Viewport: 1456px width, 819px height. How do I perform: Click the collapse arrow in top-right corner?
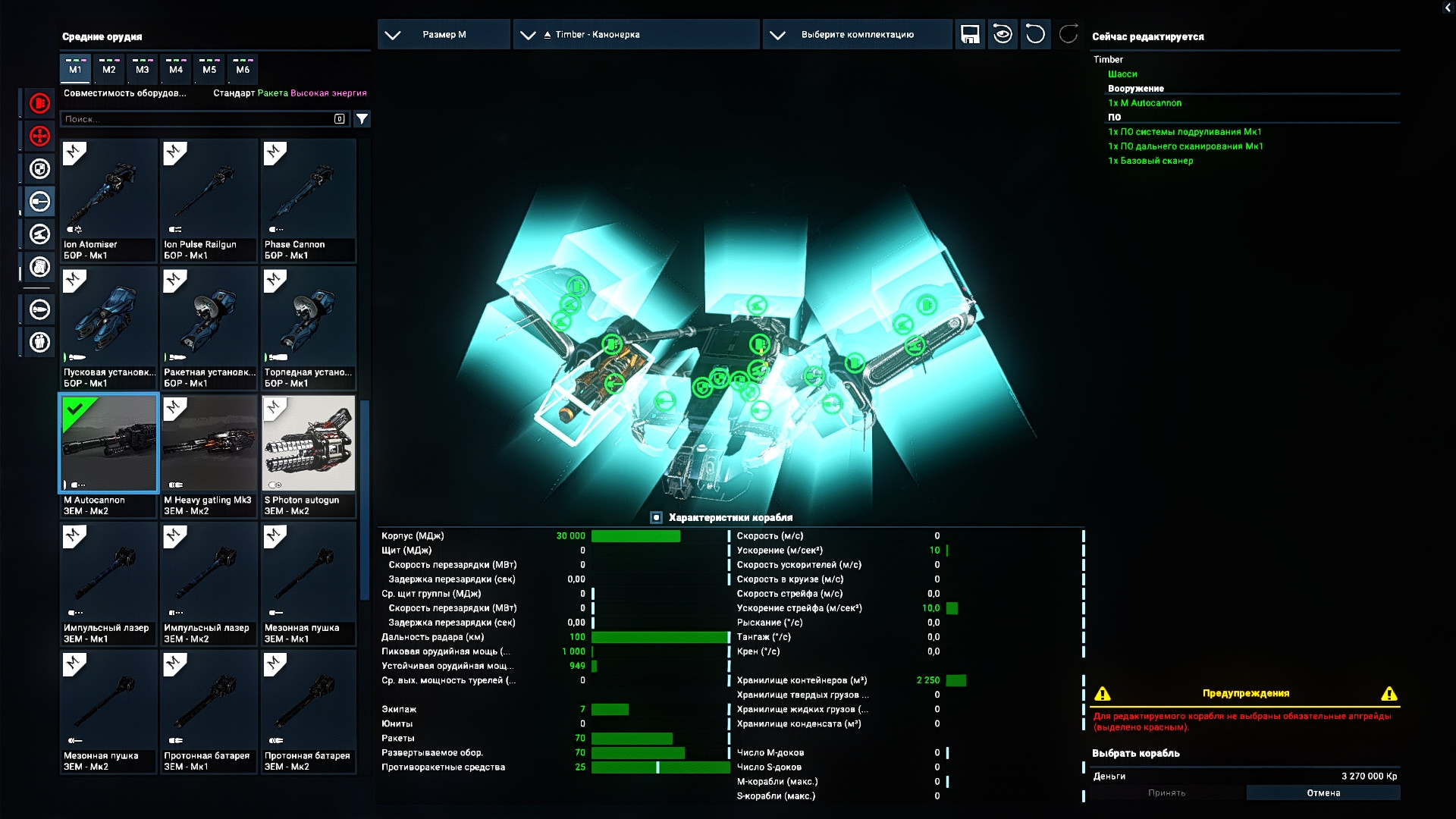(x=1447, y=8)
